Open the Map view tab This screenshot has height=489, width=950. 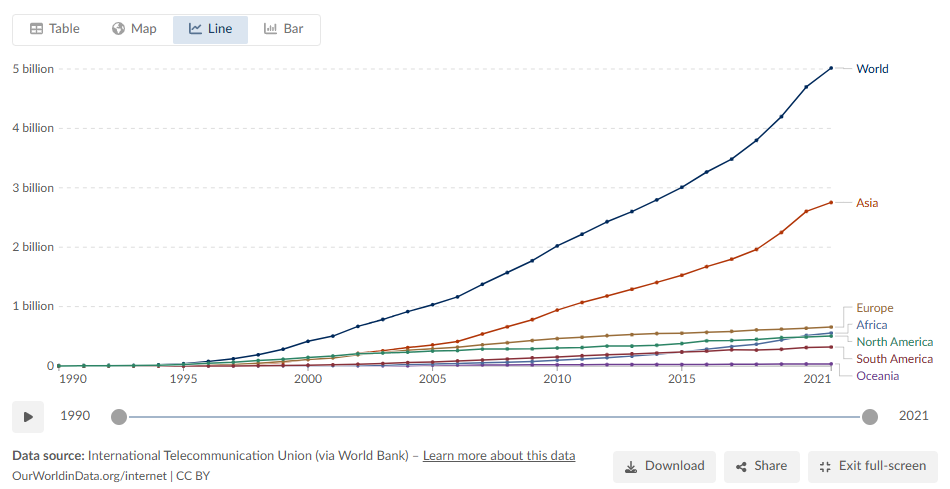[134, 29]
